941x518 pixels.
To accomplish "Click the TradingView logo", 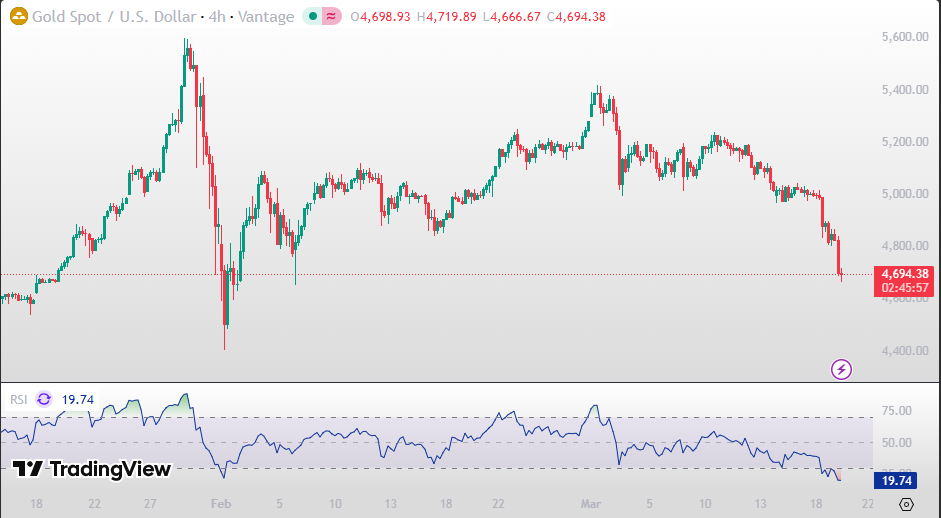I will click(x=92, y=469).
